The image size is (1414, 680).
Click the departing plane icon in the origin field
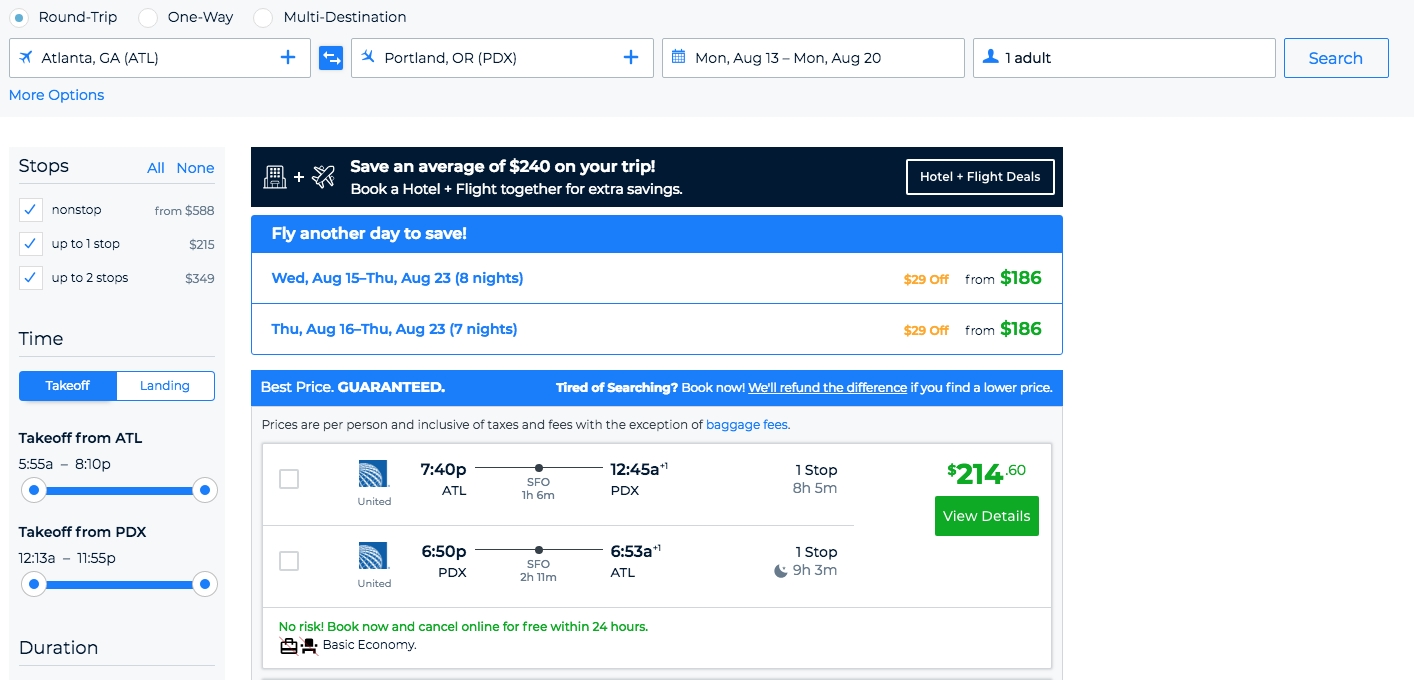pyautogui.click(x=26, y=57)
